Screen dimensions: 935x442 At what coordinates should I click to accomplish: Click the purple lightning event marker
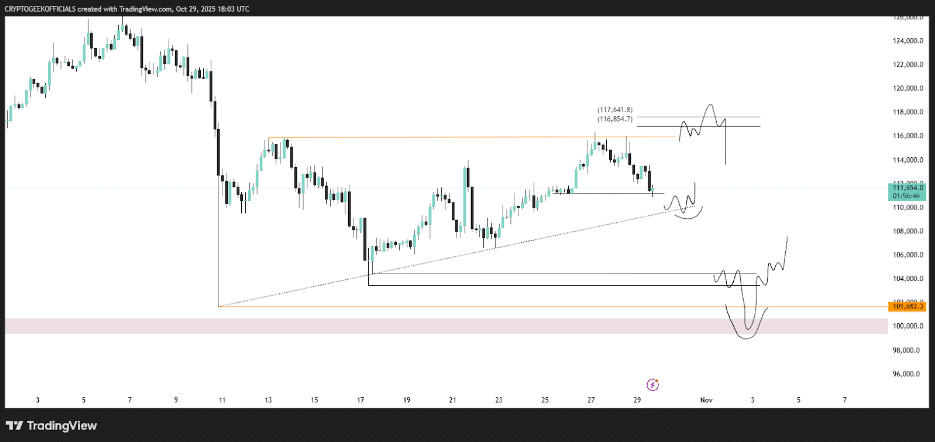point(653,384)
